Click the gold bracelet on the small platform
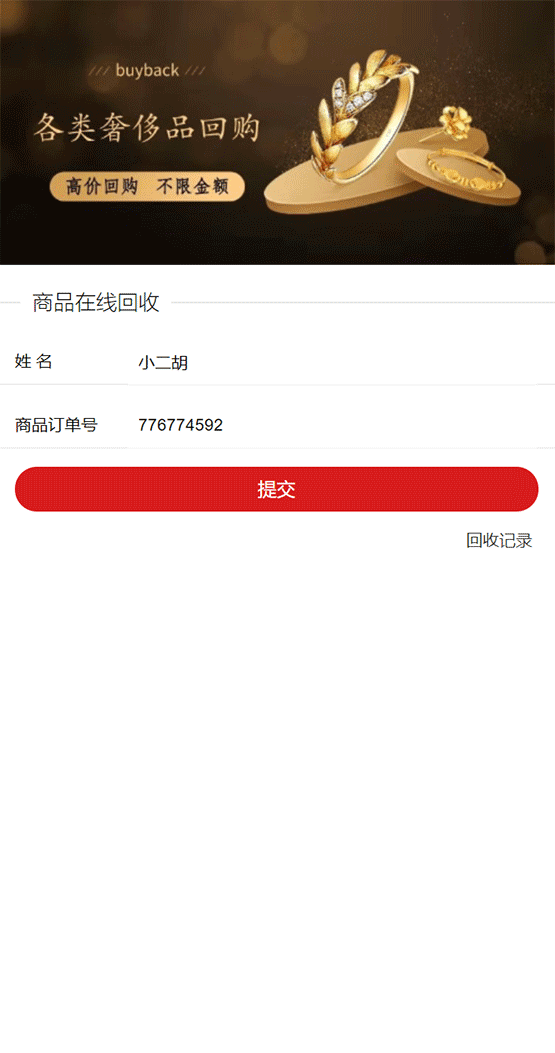 (x=465, y=171)
